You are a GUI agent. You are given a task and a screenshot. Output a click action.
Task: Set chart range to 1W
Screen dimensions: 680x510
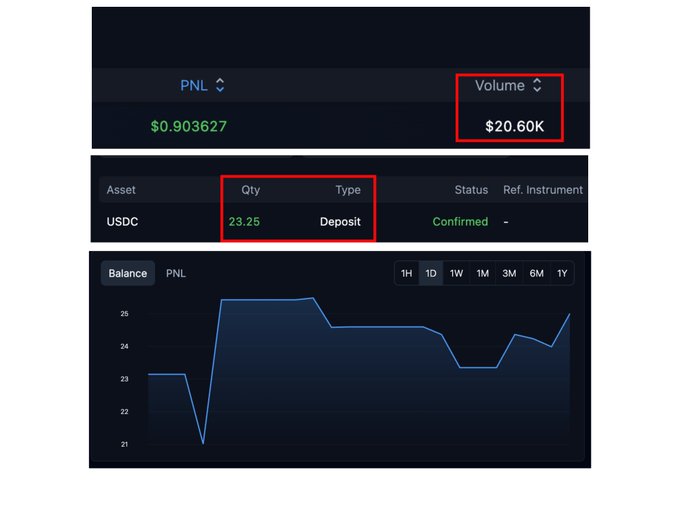pyautogui.click(x=456, y=273)
